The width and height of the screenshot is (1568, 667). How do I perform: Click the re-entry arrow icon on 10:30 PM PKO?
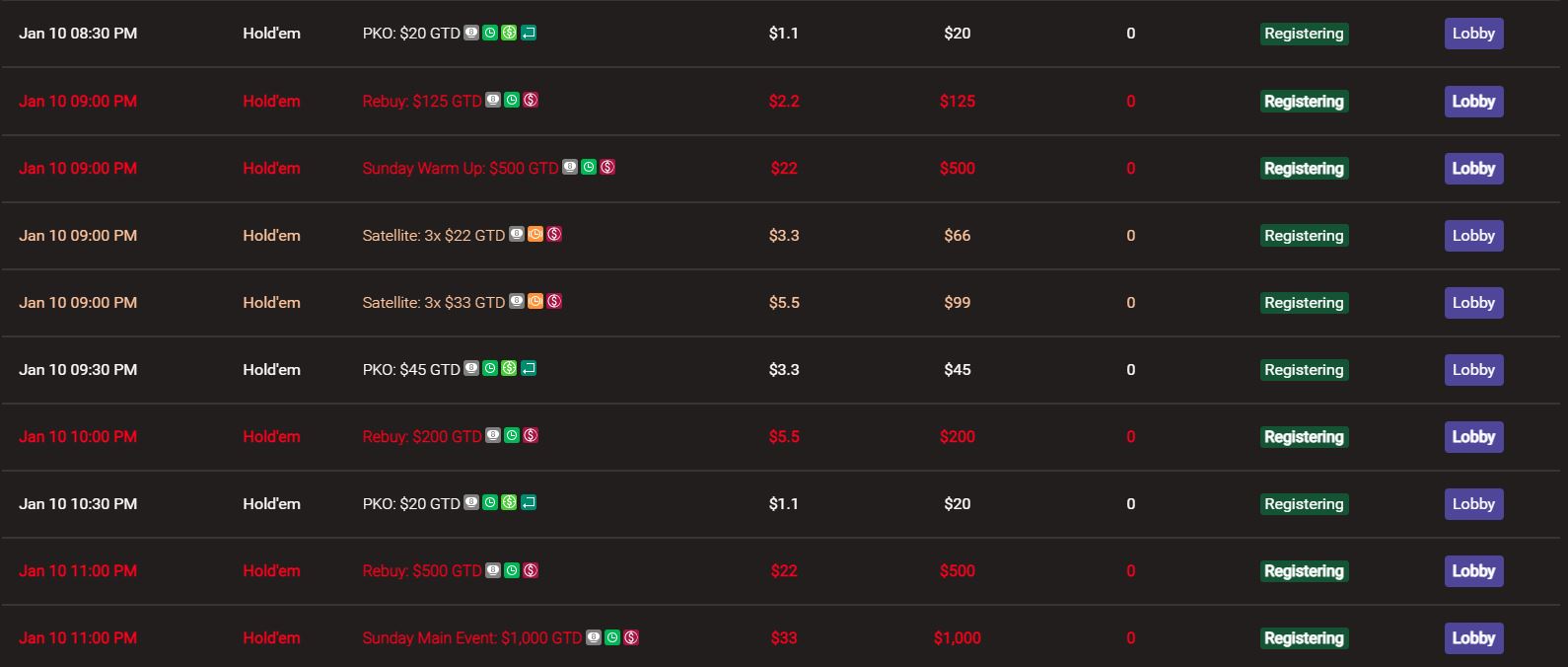[529, 503]
